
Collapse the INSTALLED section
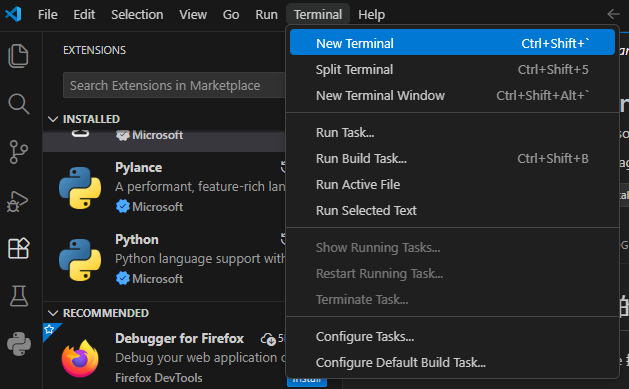[53, 119]
